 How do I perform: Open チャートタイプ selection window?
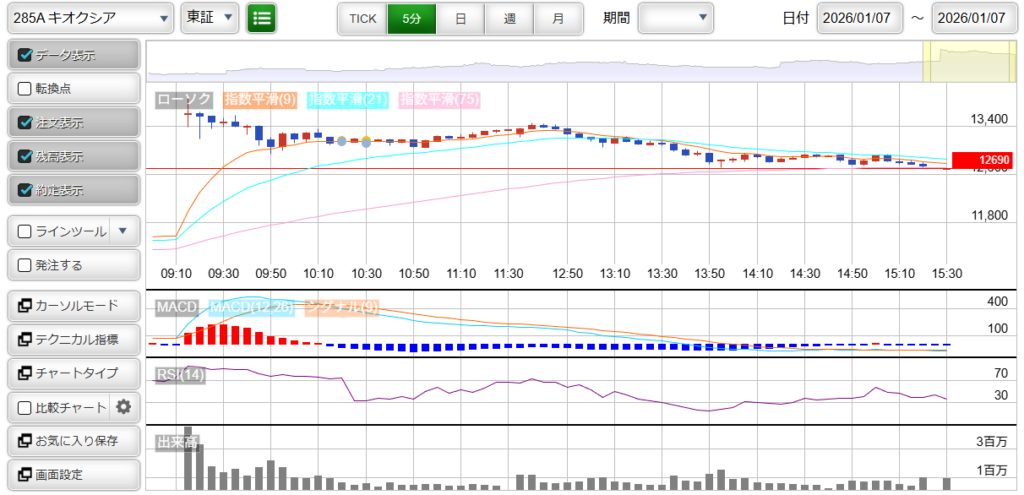[x=72, y=373]
